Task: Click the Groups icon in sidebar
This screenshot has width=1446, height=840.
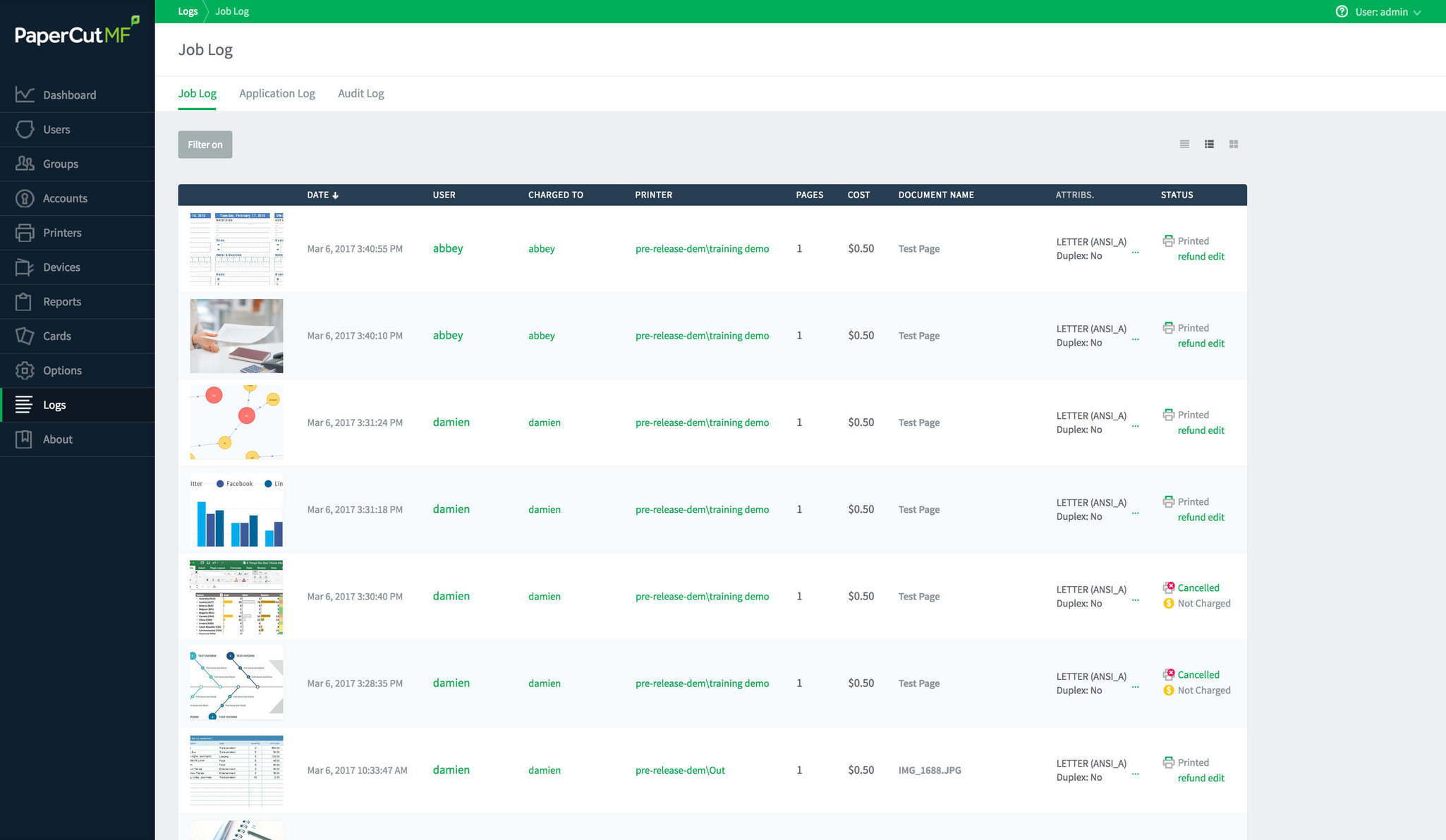Action: point(25,164)
